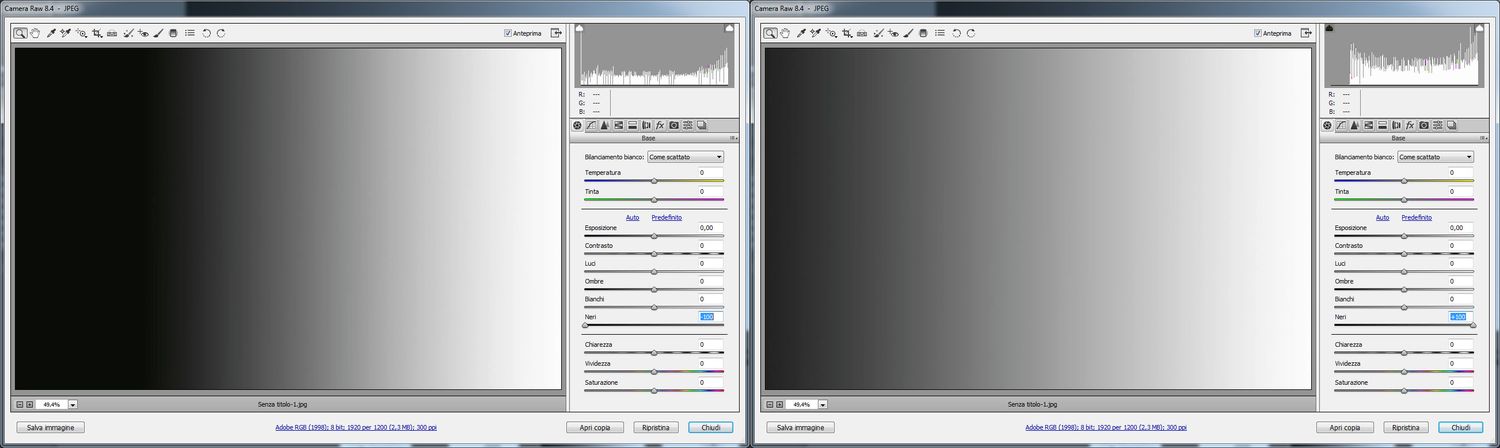
Task: Toggle highlight clipping warning in left histogram
Action: 729,29
